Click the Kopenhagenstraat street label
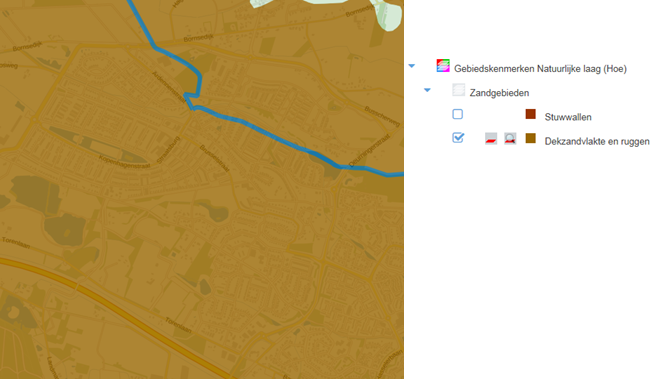This screenshot has width=653, height=379. pos(125,161)
